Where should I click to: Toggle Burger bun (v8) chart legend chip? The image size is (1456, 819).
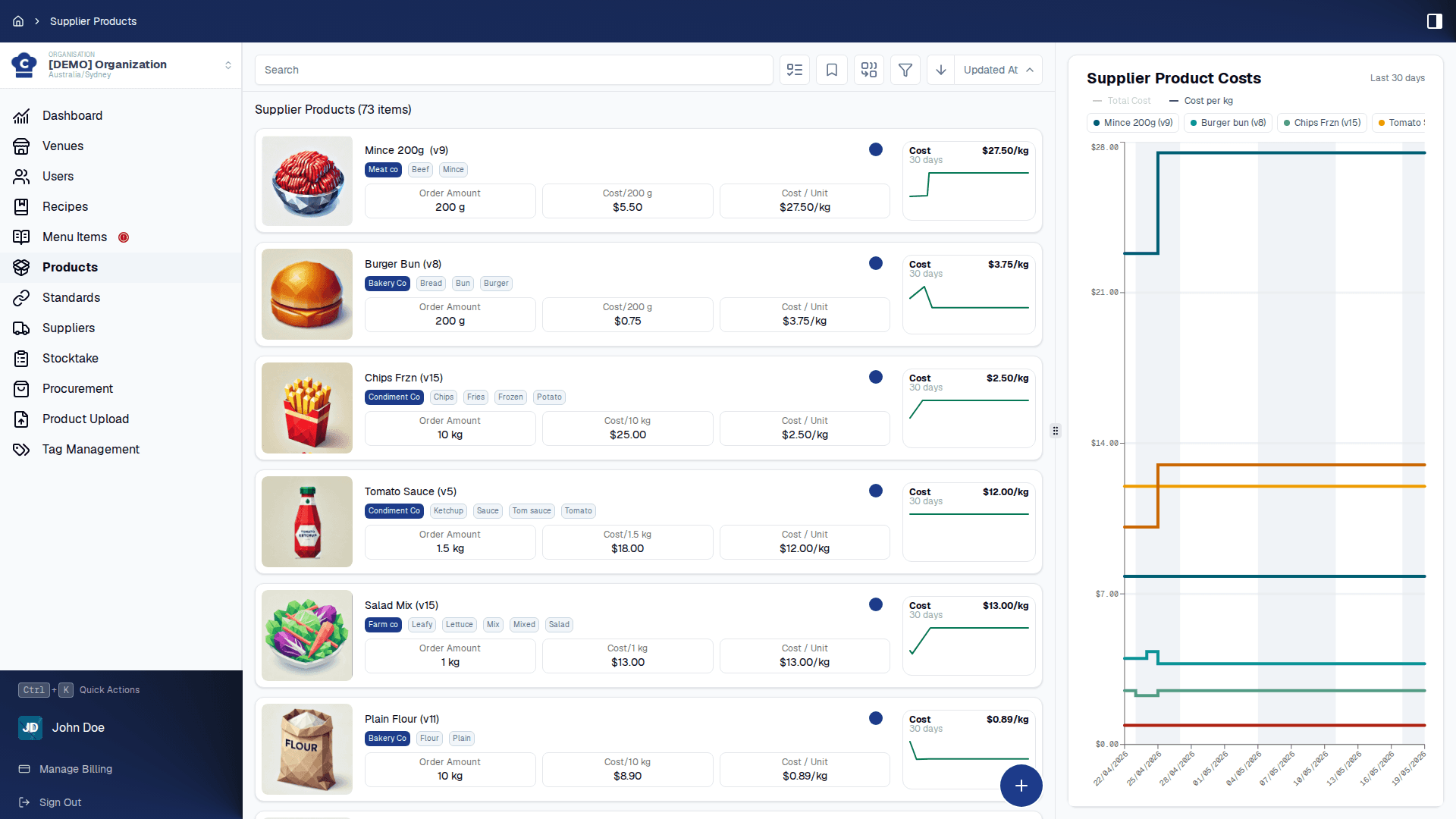[1228, 123]
